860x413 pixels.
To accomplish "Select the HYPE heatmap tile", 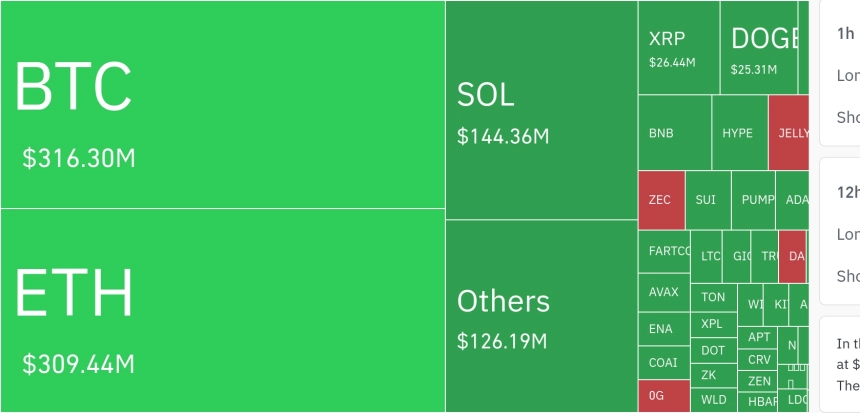I will tap(739, 133).
